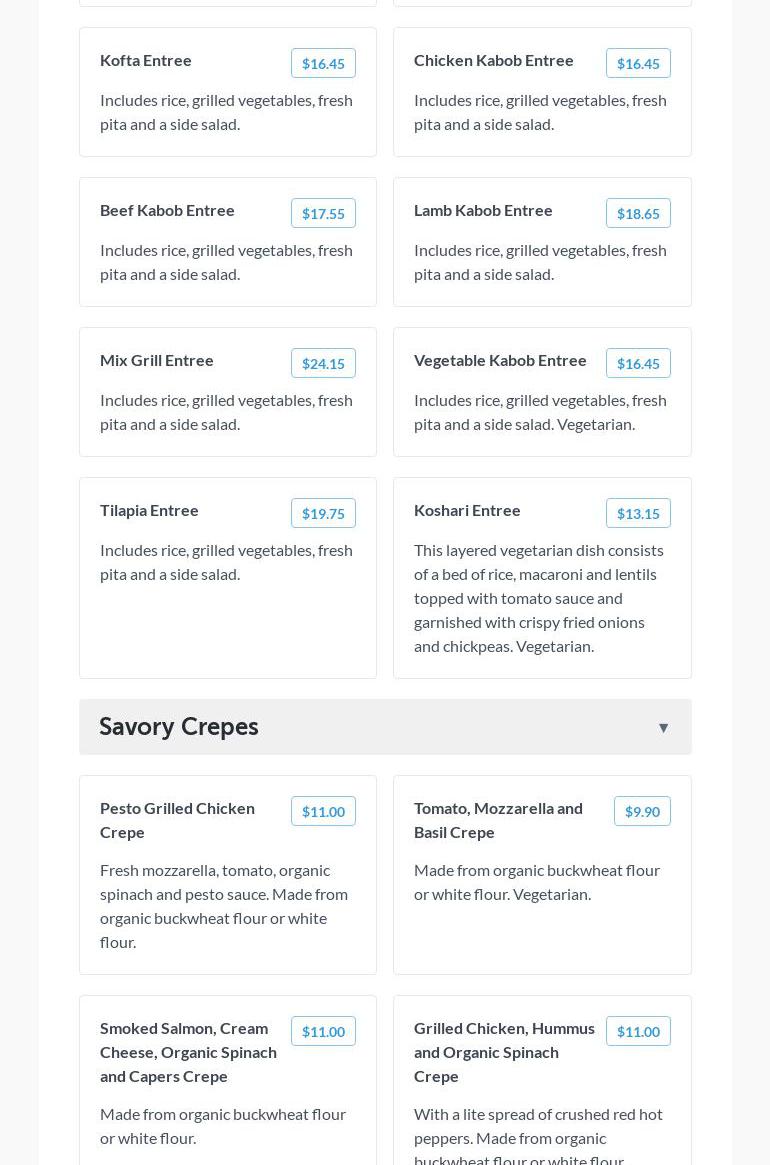Click the Koshari Entree $13.15 price
Viewport: 770px width, 1165px height.
coord(638,513)
